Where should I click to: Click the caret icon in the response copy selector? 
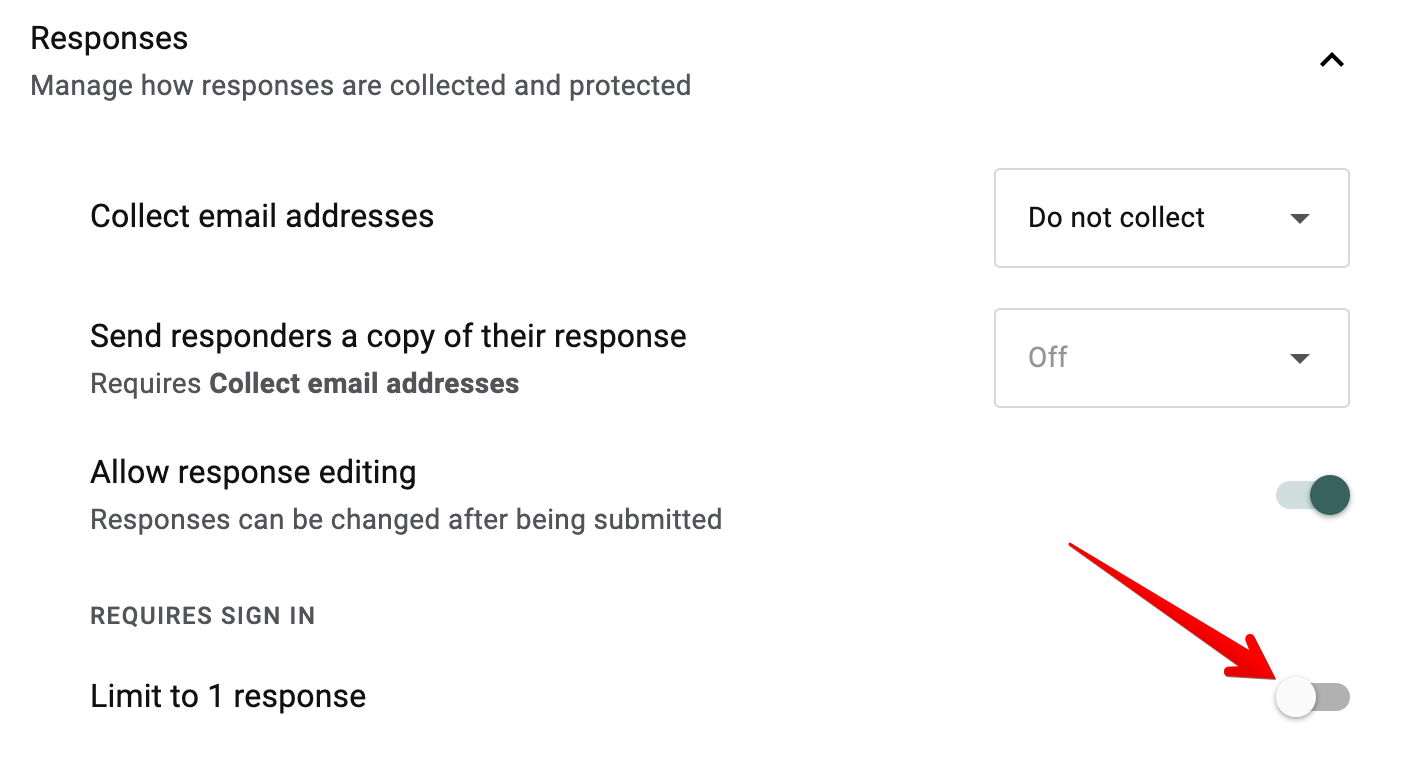1300,358
